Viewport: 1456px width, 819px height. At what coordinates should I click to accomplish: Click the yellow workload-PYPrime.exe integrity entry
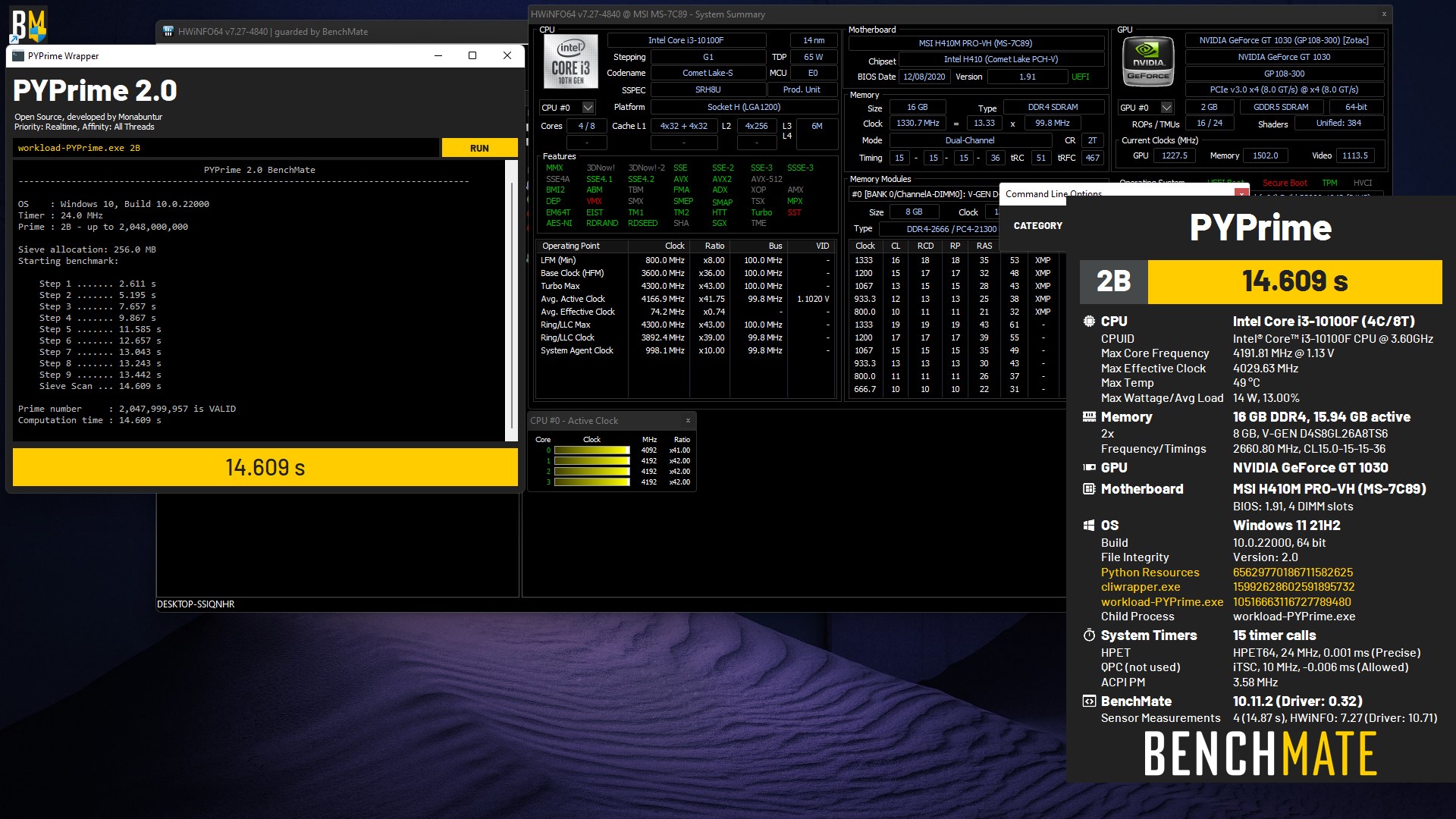[x=1162, y=602]
